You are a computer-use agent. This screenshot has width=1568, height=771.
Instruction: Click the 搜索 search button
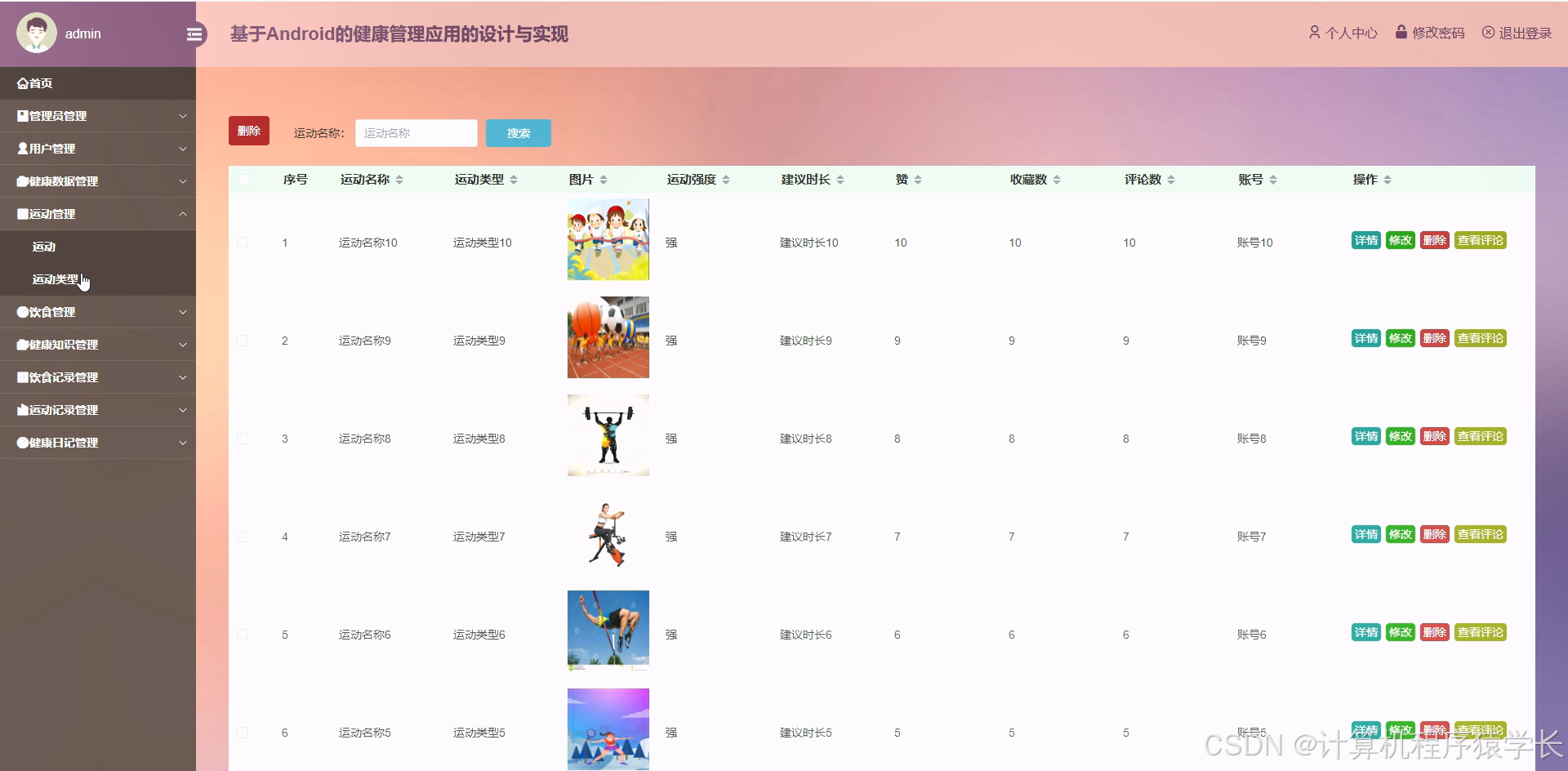[x=518, y=133]
